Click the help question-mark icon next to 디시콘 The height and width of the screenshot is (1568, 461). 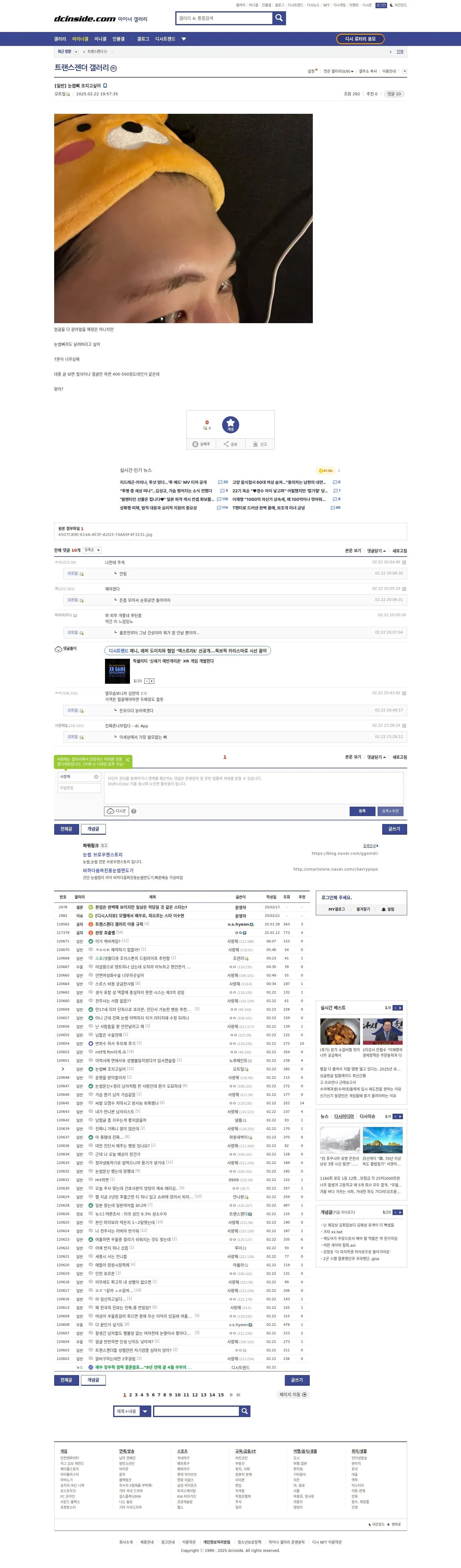(133, 811)
